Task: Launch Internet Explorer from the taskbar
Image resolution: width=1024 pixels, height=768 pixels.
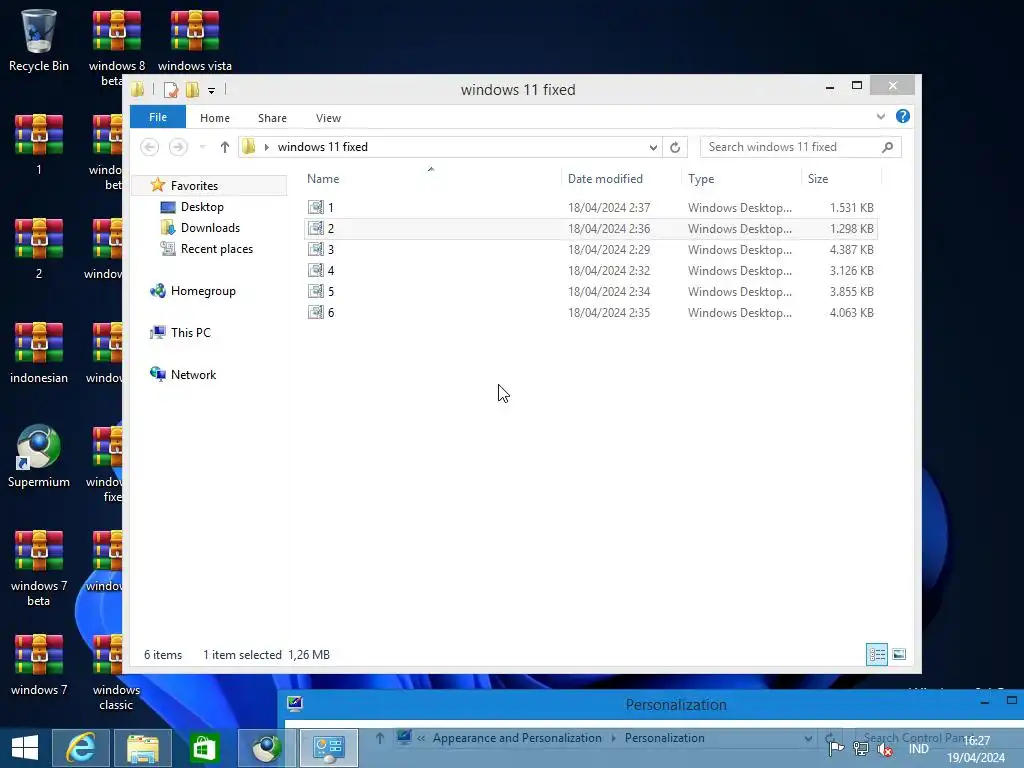Action: tap(81, 748)
